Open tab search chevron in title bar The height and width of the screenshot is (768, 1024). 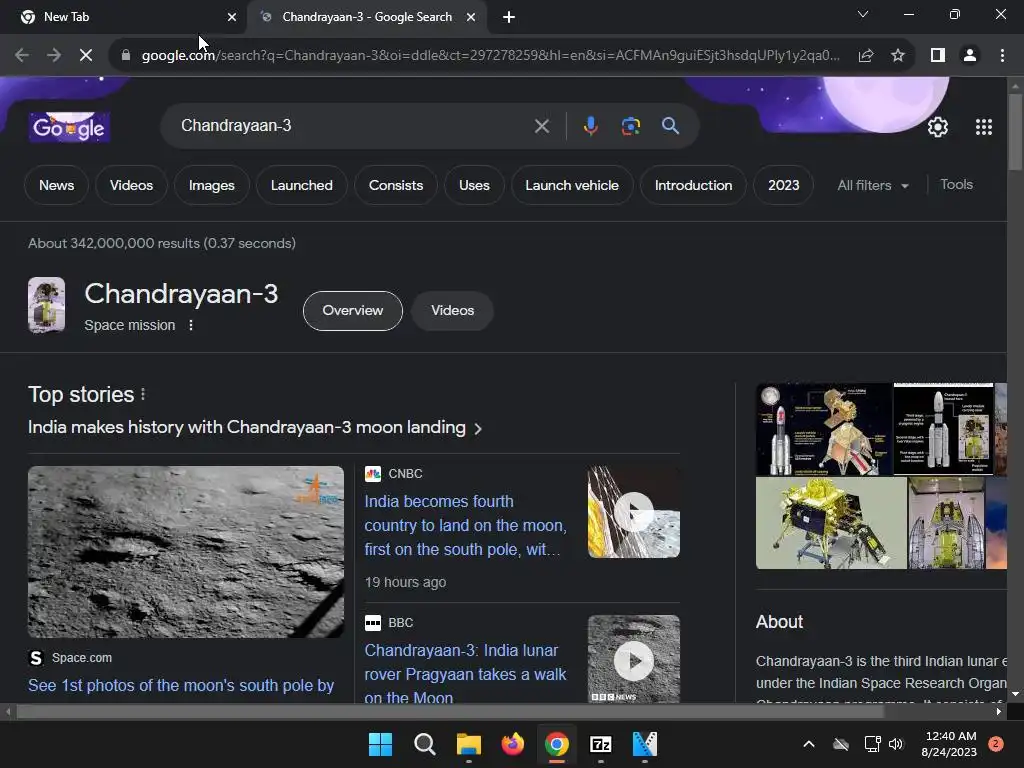[863, 14]
